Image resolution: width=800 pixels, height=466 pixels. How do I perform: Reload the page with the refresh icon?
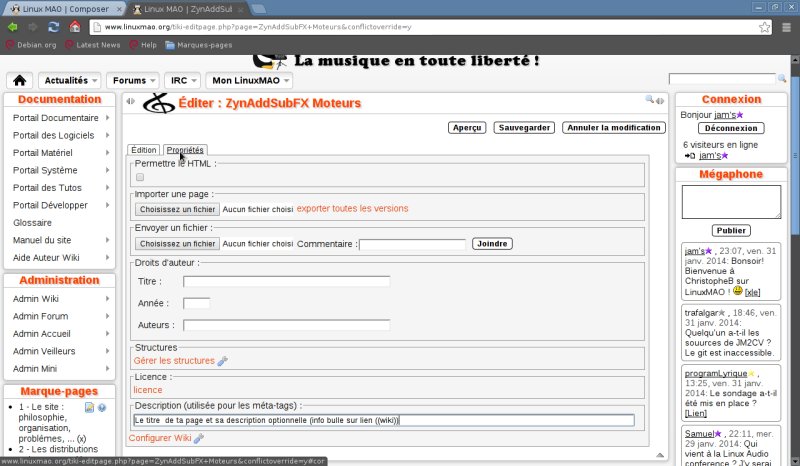pyautogui.click(x=54, y=27)
